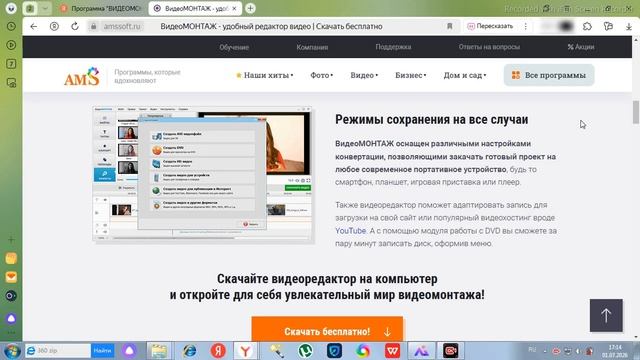
Task: Bookmark this page with the bookmark icon
Action: (449, 26)
